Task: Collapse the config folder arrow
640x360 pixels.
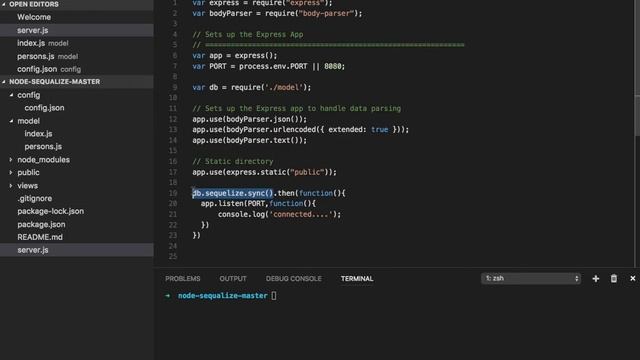Action: point(11,95)
